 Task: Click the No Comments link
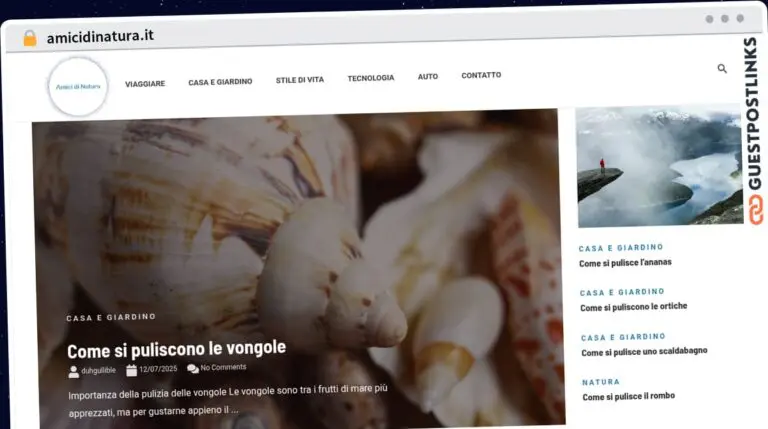pos(223,368)
